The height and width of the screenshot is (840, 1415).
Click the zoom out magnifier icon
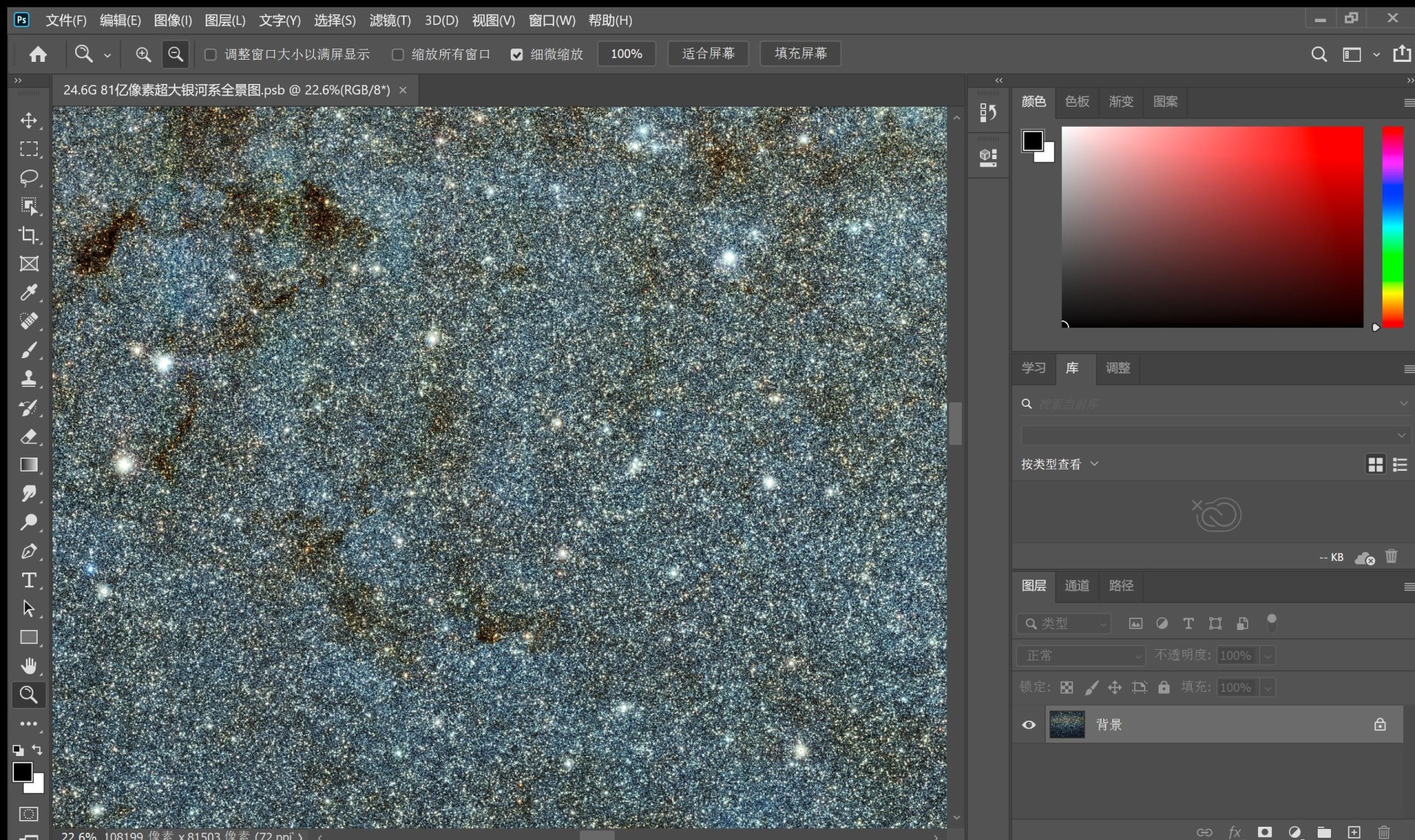(175, 54)
